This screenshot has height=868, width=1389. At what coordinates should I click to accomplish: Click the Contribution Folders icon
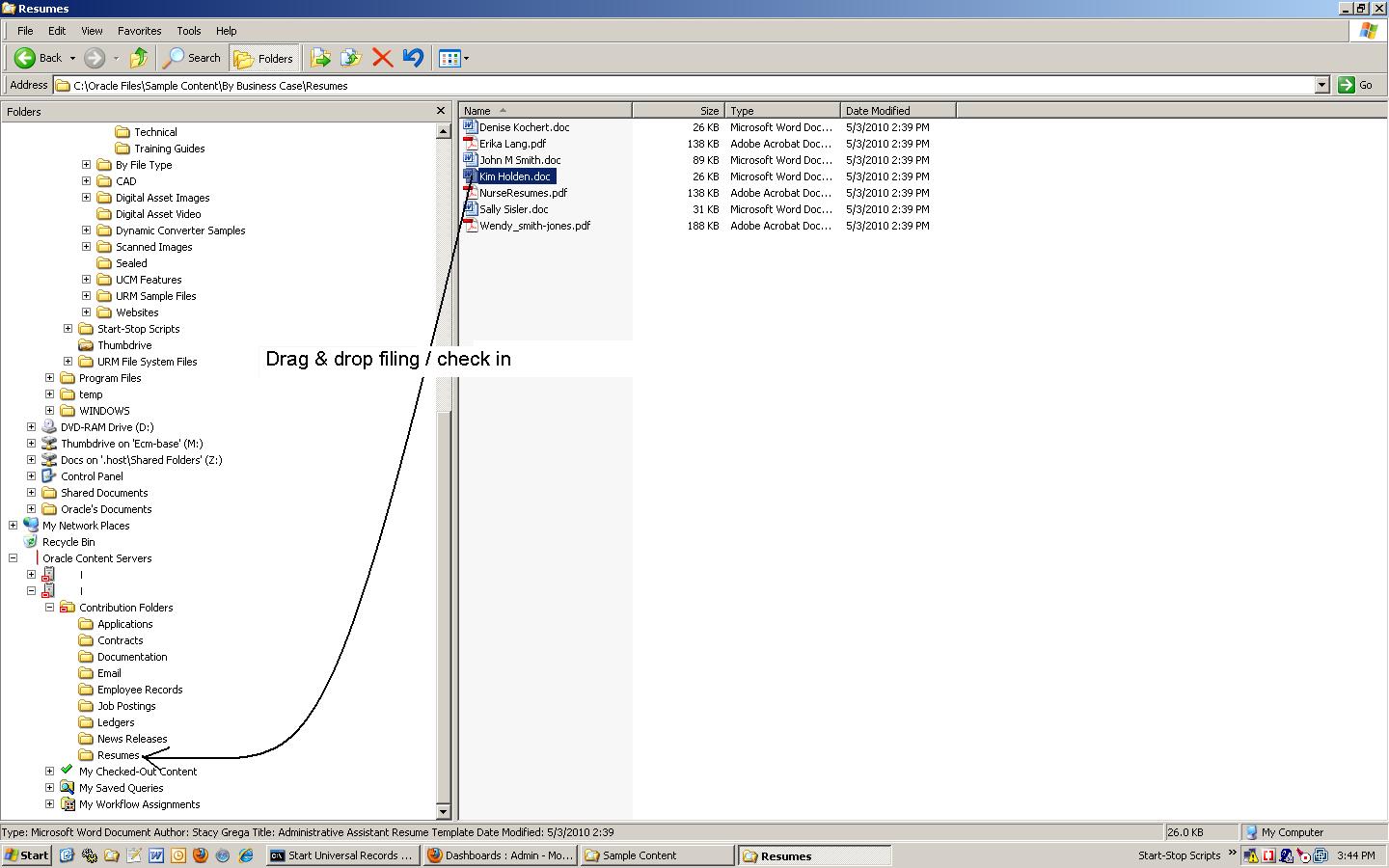[68, 608]
